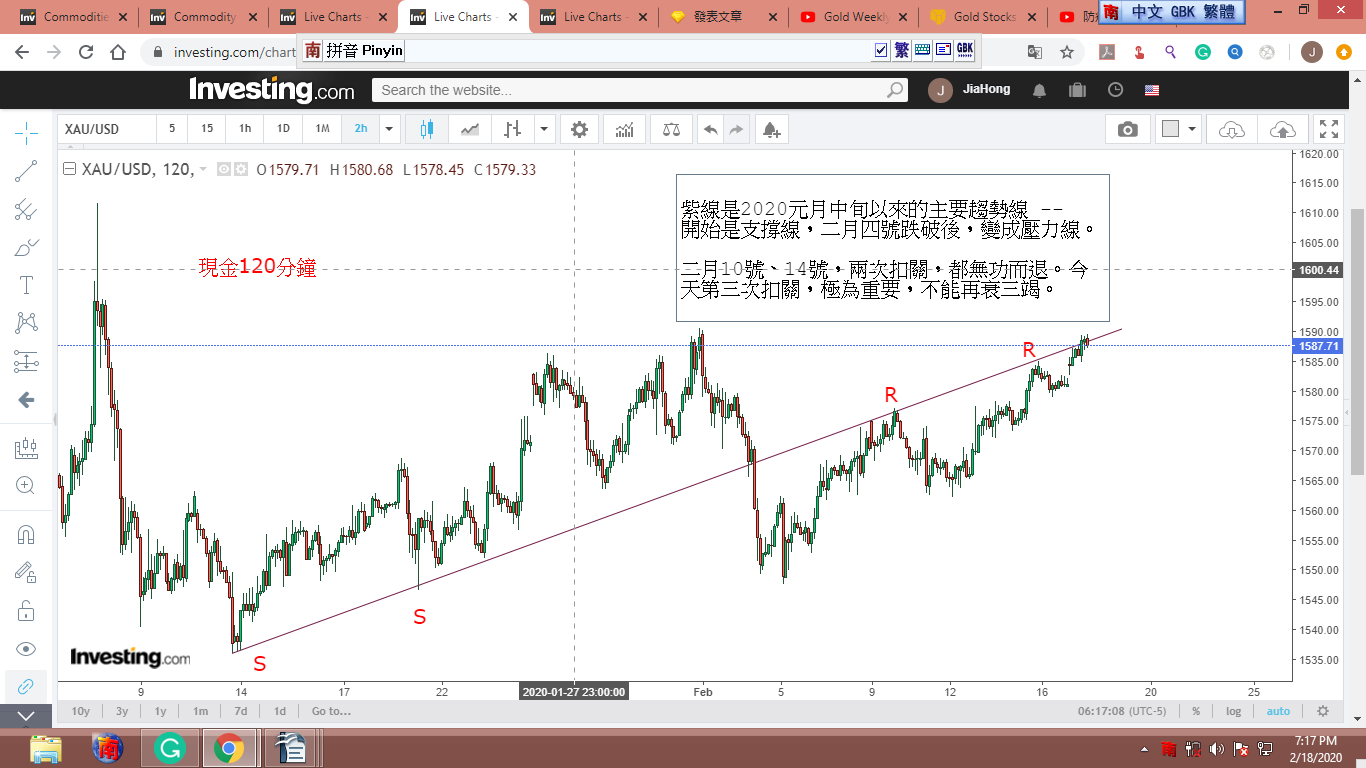Screen dimensions: 1366x768
Task: Hide all drawings with eye icon
Action: 26,649
